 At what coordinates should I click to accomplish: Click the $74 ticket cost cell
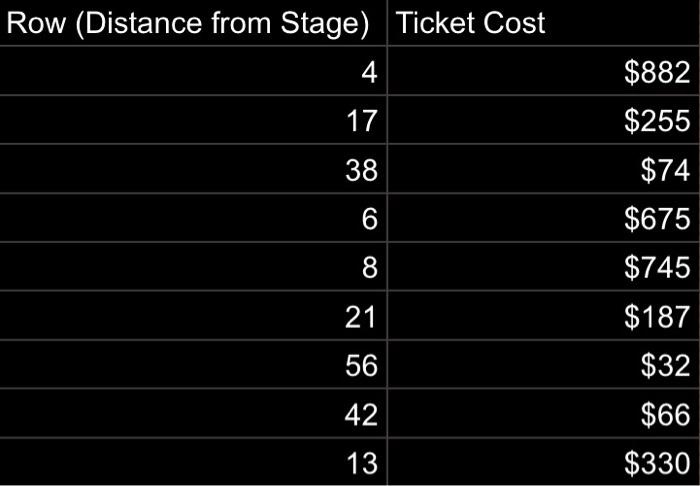point(543,168)
